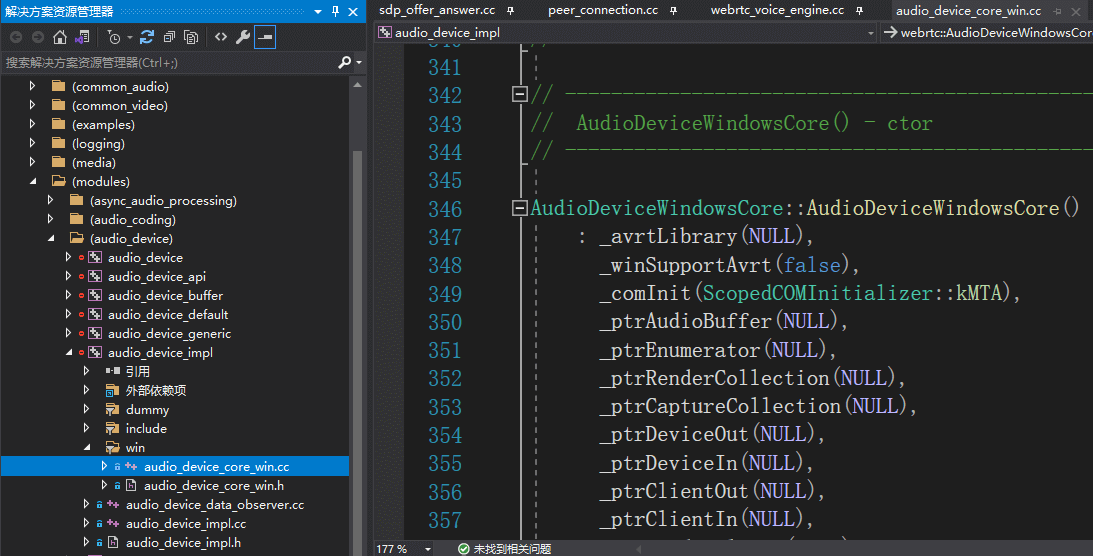This screenshot has width=1093, height=556.
Task: Expand the (logging) folder
Action: coord(32,143)
